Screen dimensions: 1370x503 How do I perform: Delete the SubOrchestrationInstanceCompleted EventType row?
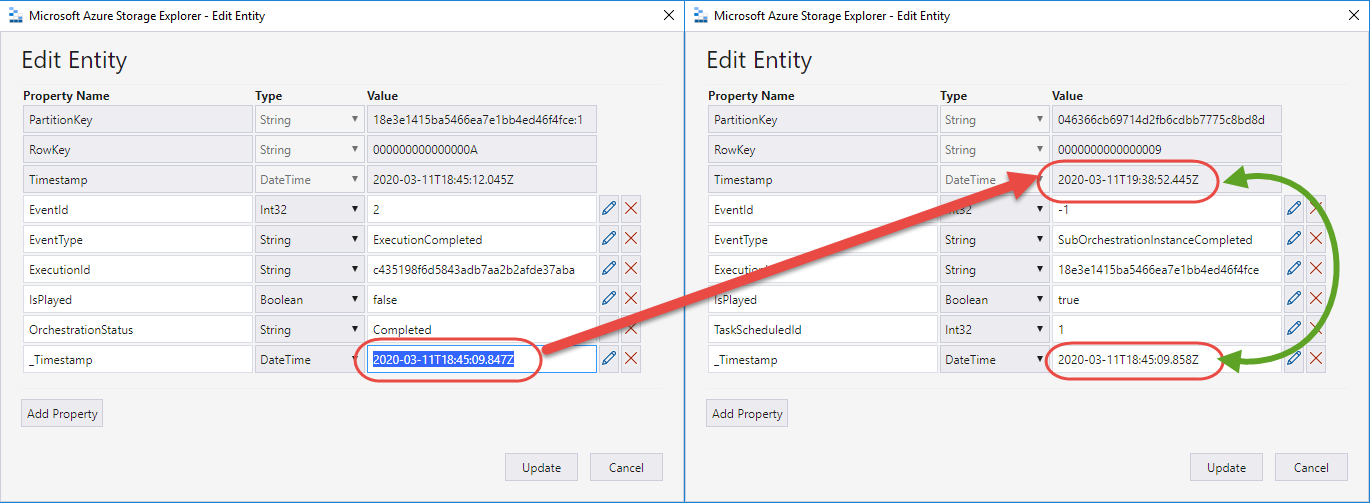pos(1316,239)
